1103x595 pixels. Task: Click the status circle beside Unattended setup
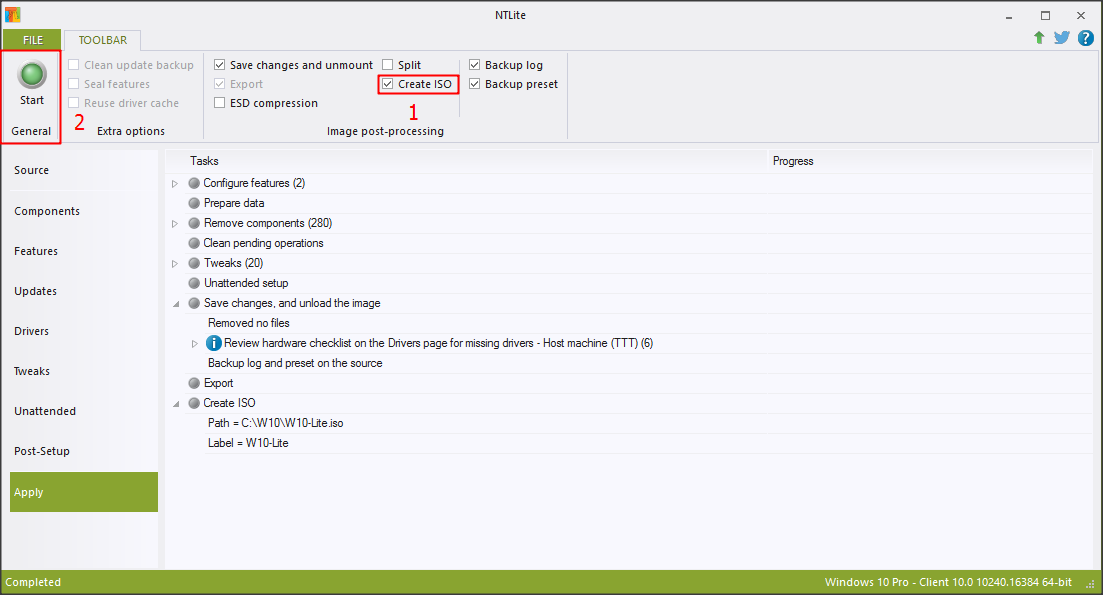194,283
